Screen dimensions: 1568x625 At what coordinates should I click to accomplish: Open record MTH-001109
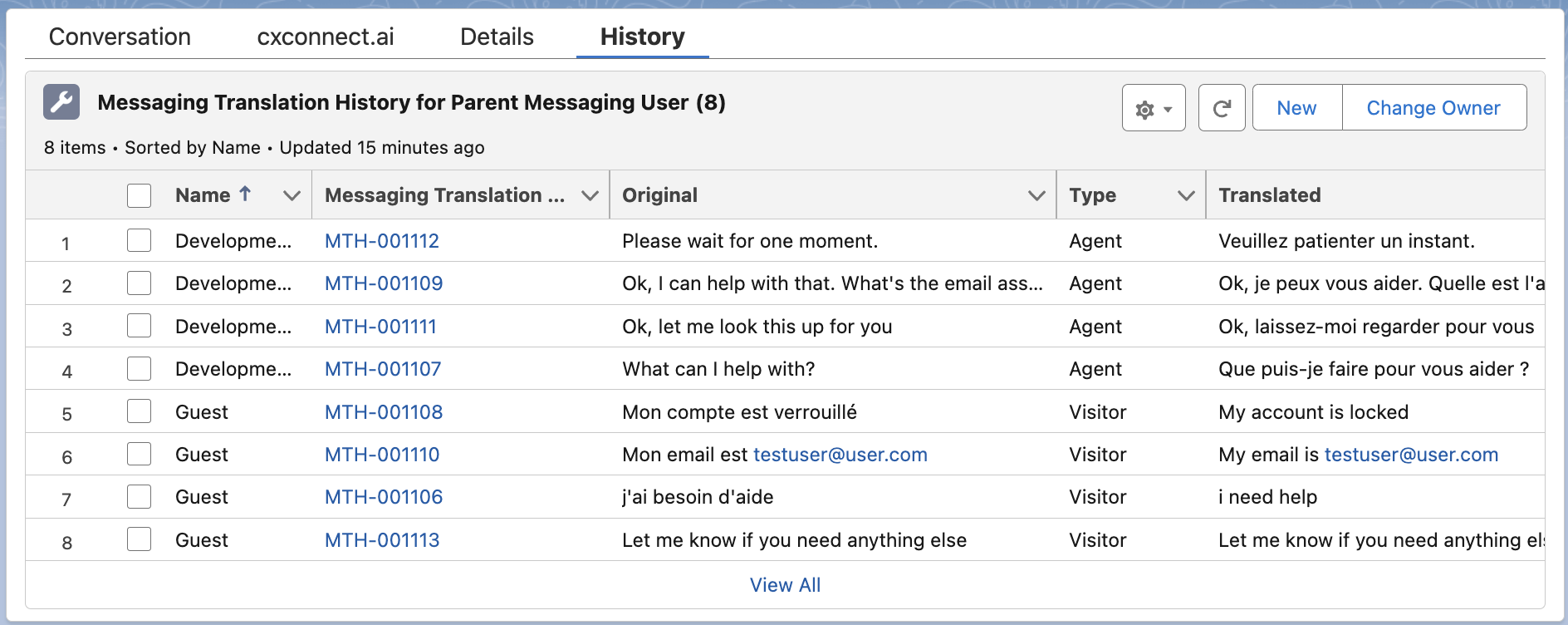[x=384, y=283]
